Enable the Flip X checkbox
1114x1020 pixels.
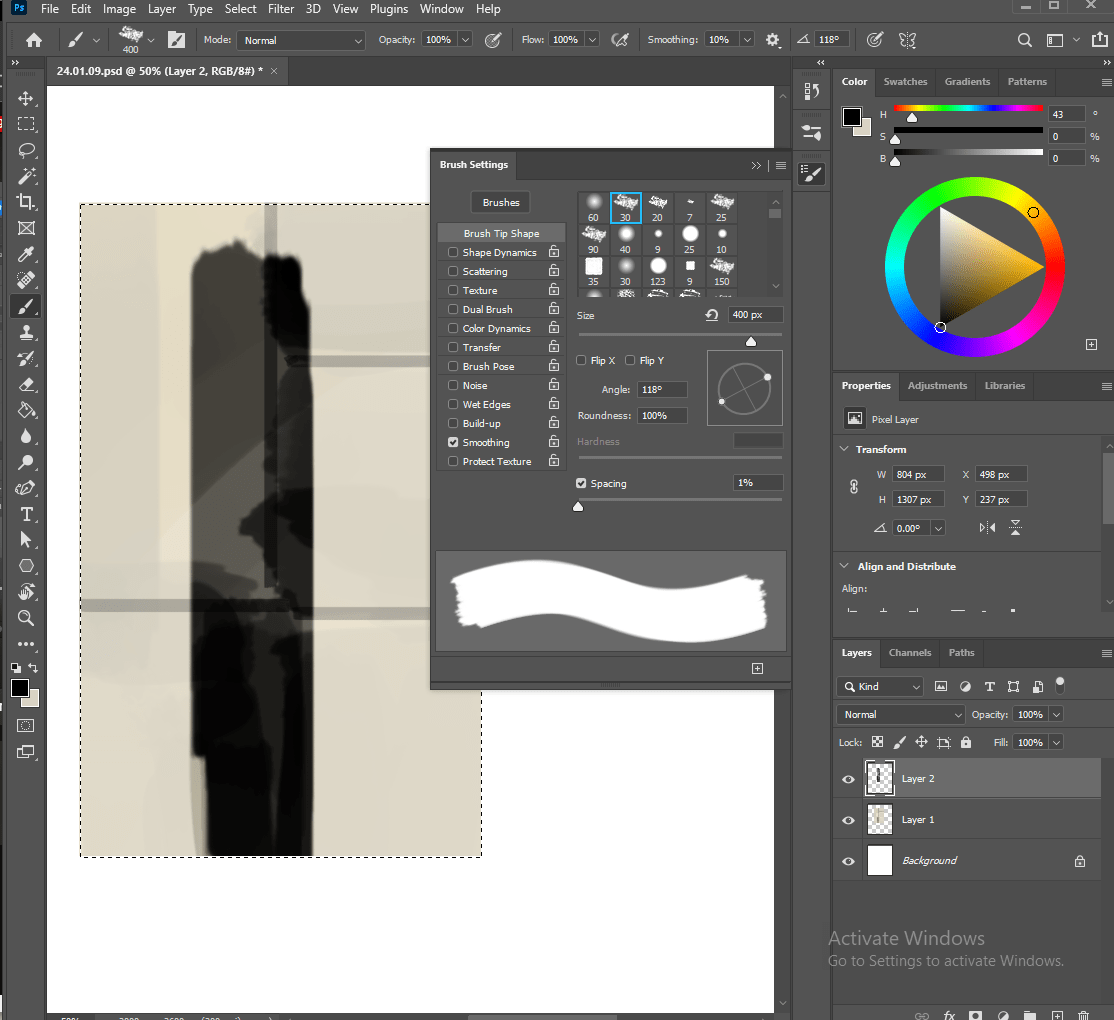[x=580, y=360]
